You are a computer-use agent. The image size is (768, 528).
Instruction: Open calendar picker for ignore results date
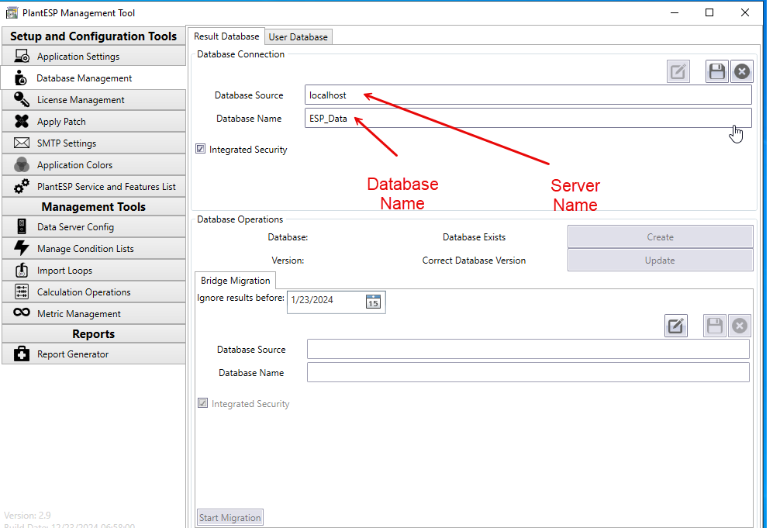(373, 302)
